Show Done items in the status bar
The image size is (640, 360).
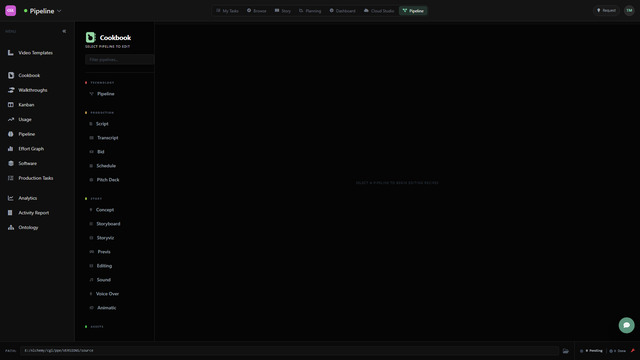(618, 351)
